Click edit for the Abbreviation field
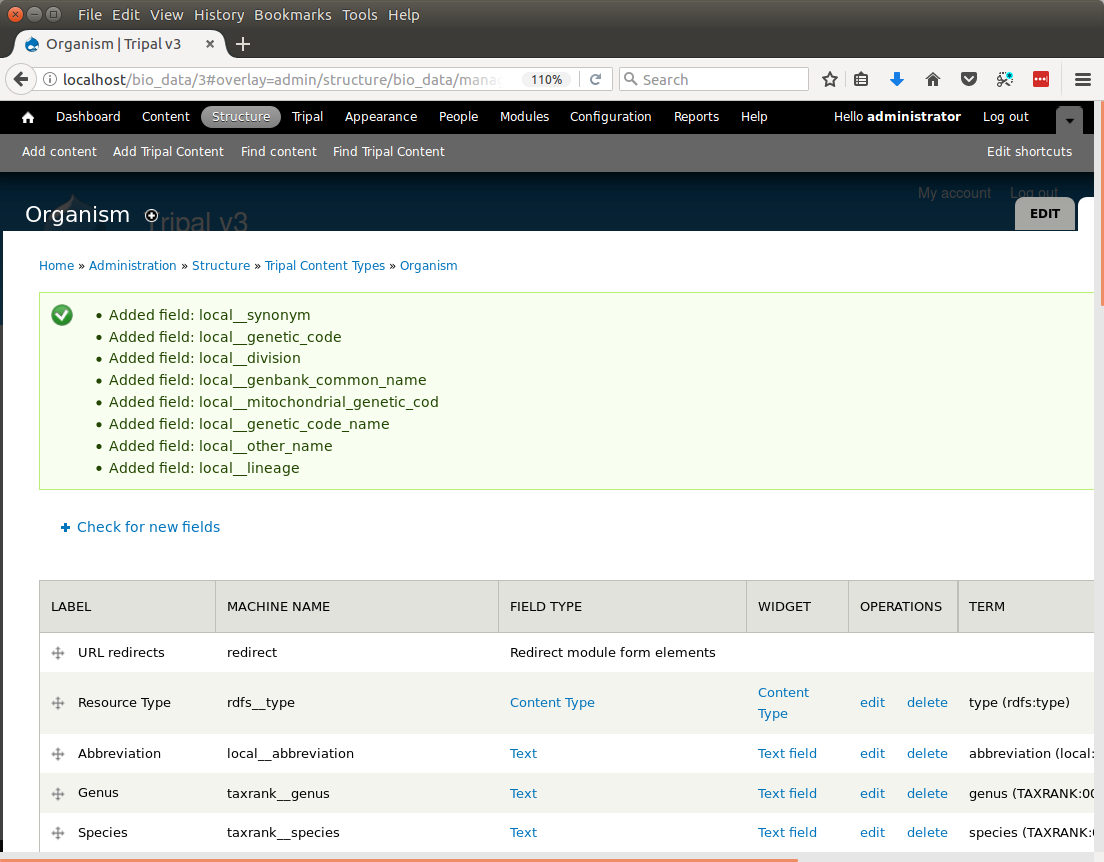 coord(872,754)
